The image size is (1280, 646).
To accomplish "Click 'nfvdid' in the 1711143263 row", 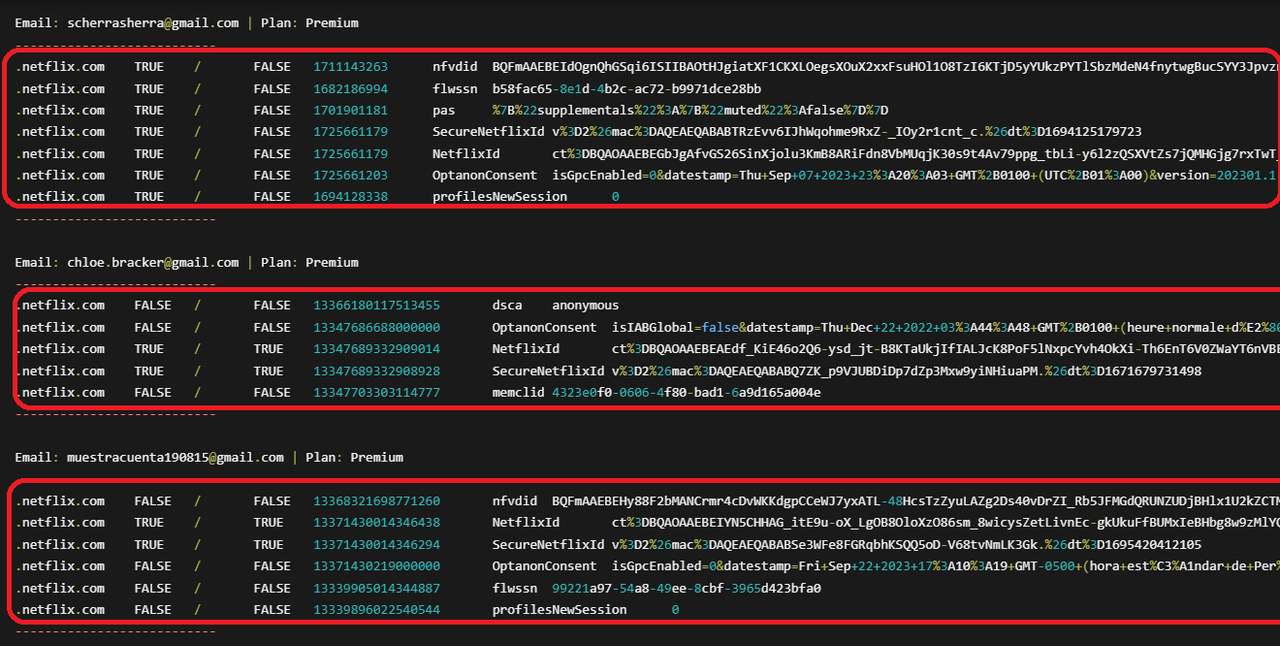I will 454,67.
